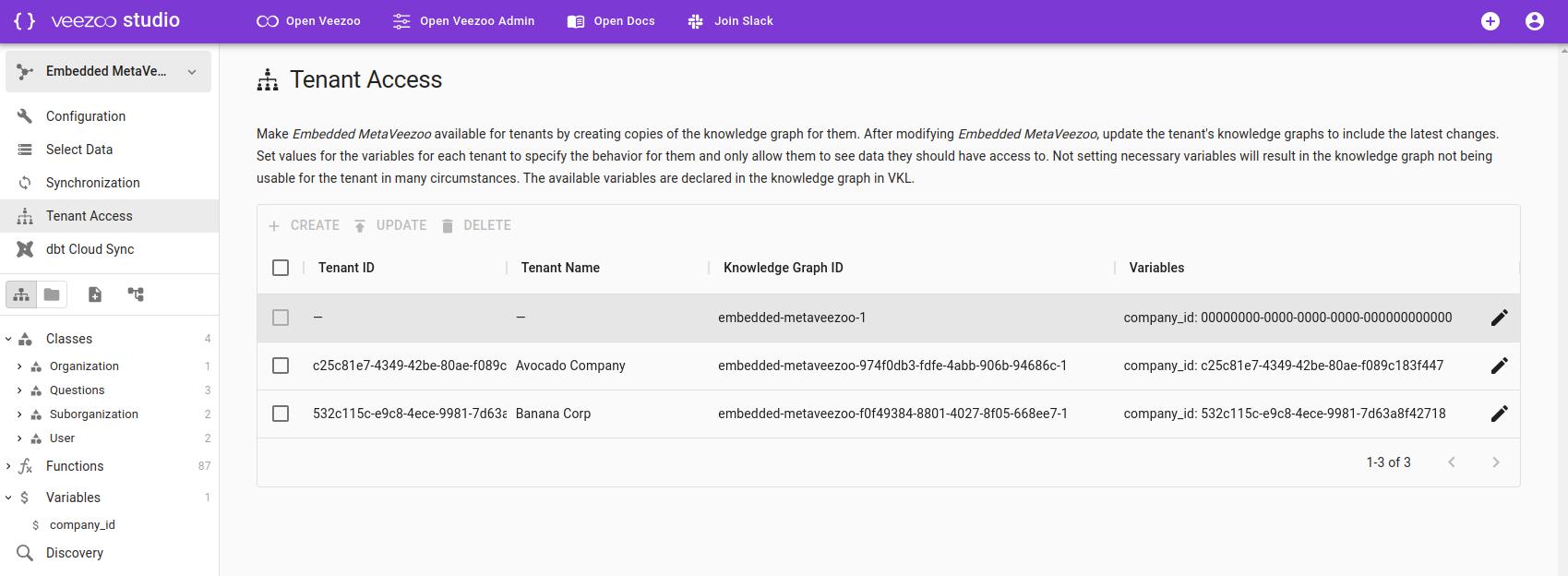This screenshot has width=1568, height=576.
Task: Click the Tenant Access heading icon
Action: 268,80
